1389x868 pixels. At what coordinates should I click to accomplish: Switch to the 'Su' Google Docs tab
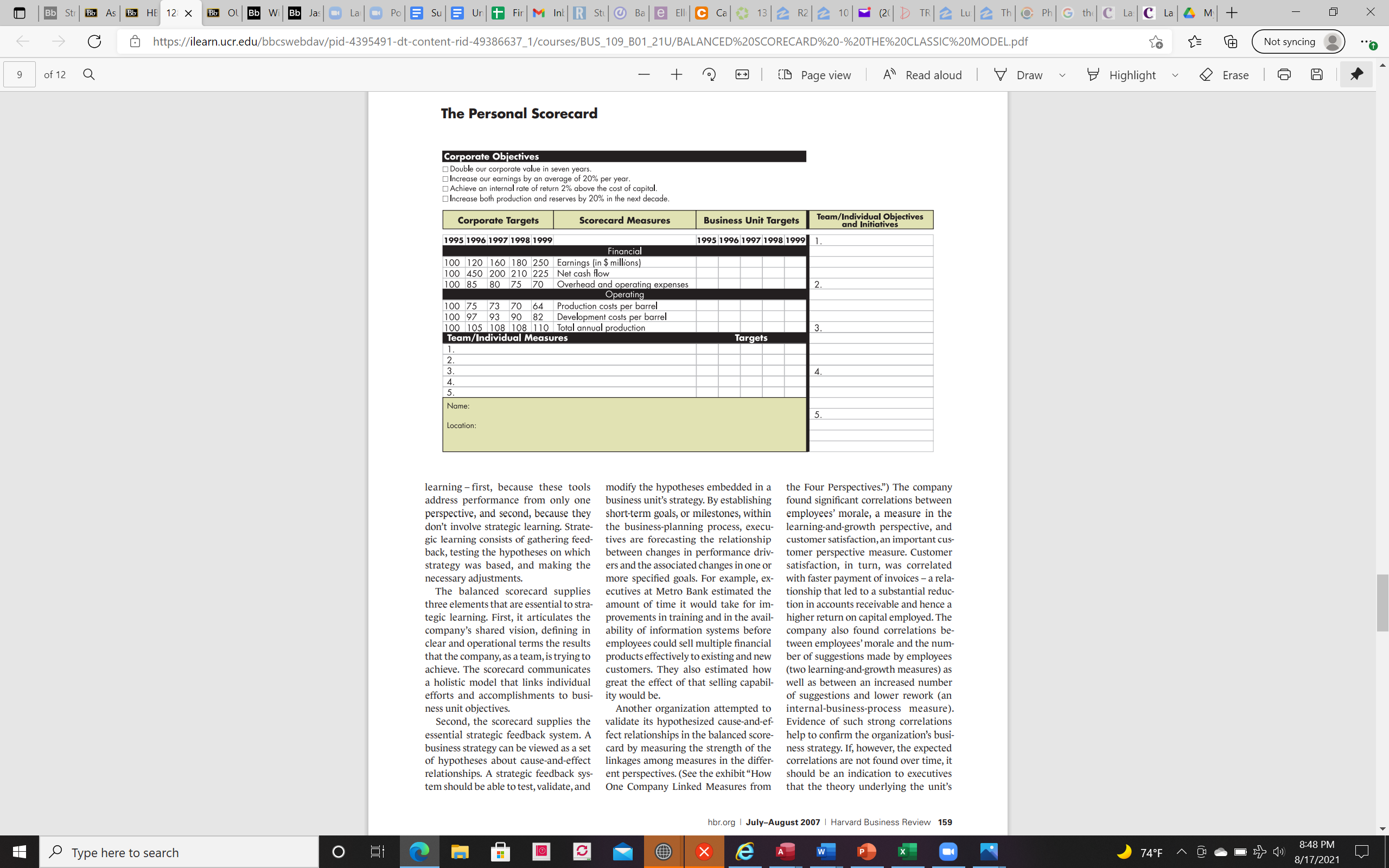click(425, 12)
